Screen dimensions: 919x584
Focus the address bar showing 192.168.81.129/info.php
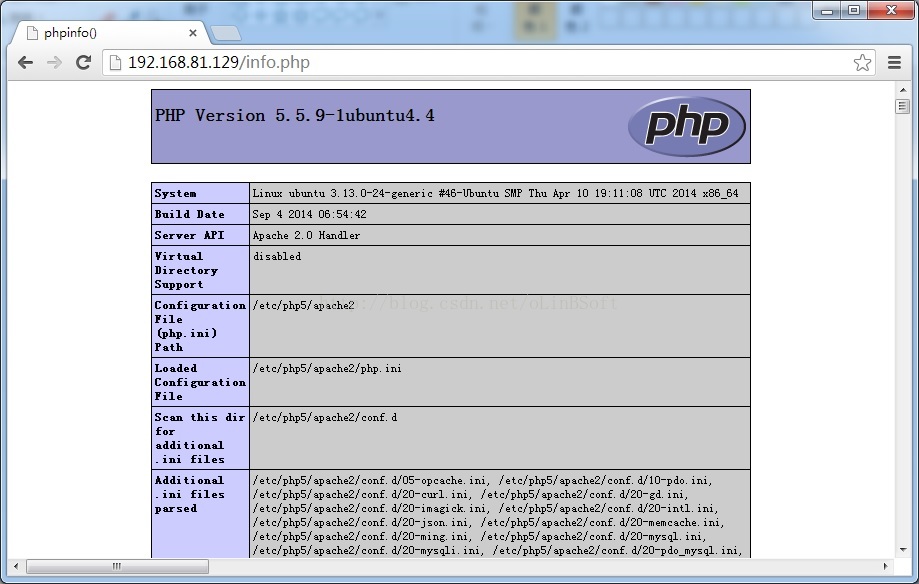[x=489, y=62]
